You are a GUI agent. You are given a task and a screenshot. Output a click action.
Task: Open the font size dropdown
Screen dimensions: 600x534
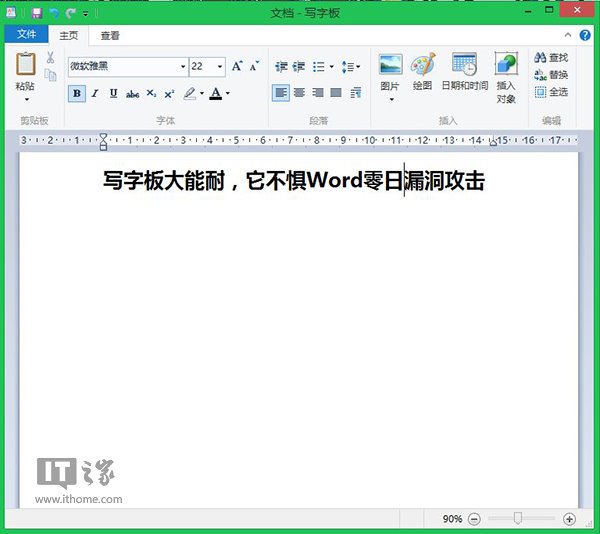[220, 67]
